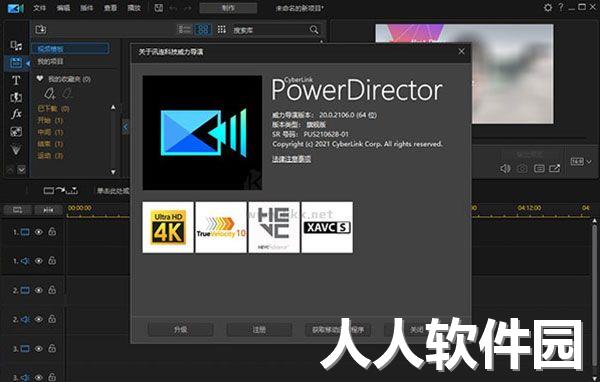The width and height of the screenshot is (600, 382).
Task: Open the 播放 menu
Action: click(134, 8)
